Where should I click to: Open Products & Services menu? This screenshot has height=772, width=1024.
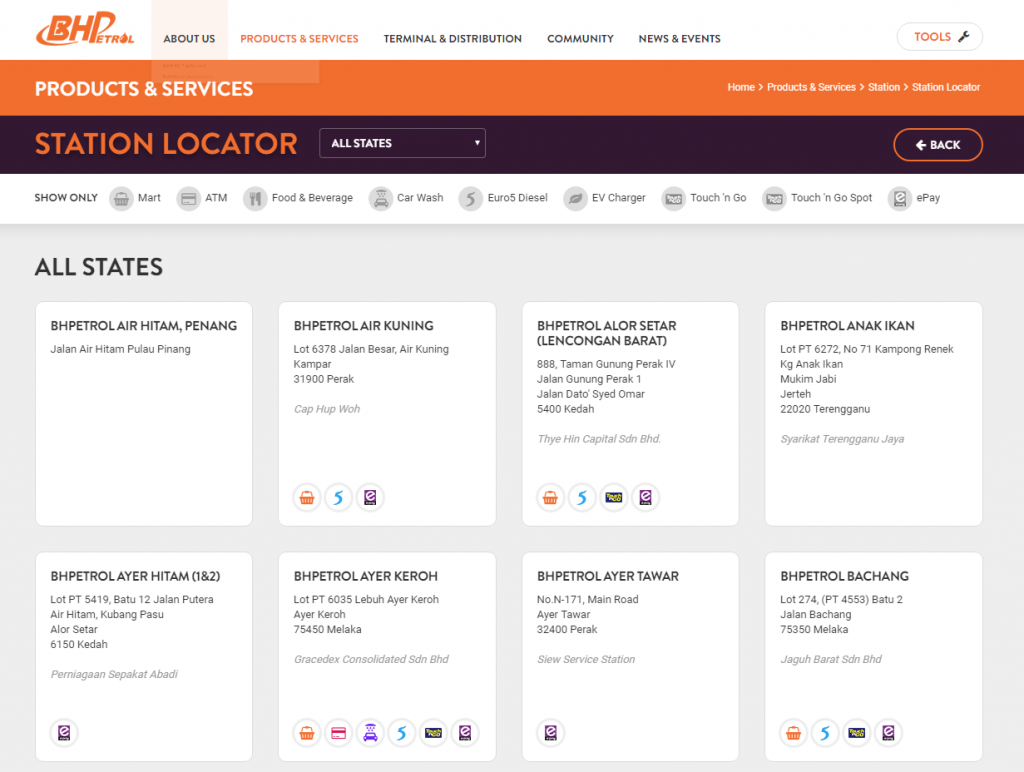pyautogui.click(x=299, y=39)
